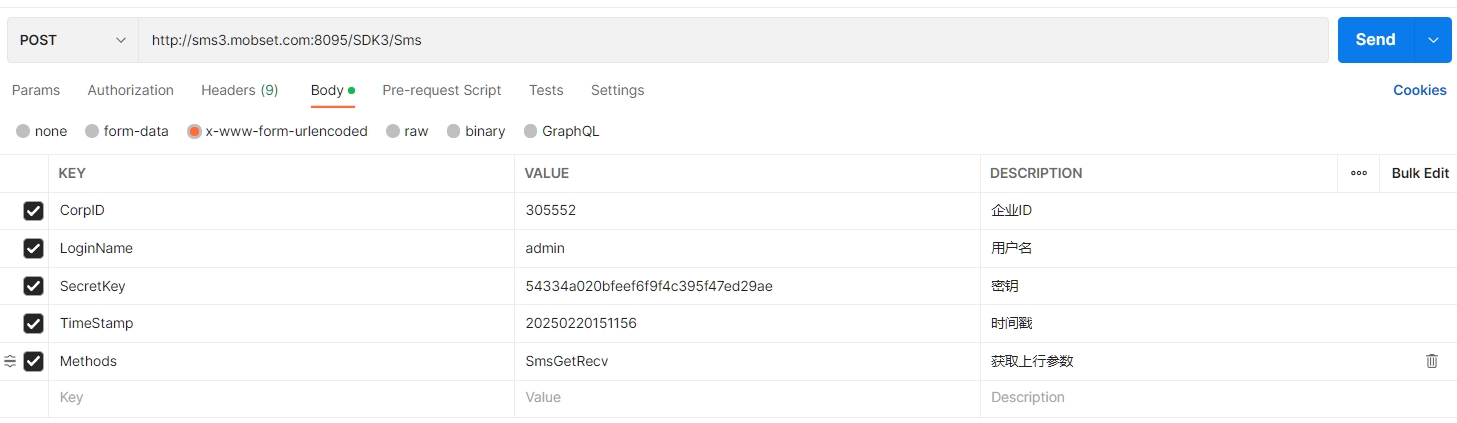This screenshot has width=1457, height=423.
Task: Click the empty Key input cell
Action: tap(280, 398)
